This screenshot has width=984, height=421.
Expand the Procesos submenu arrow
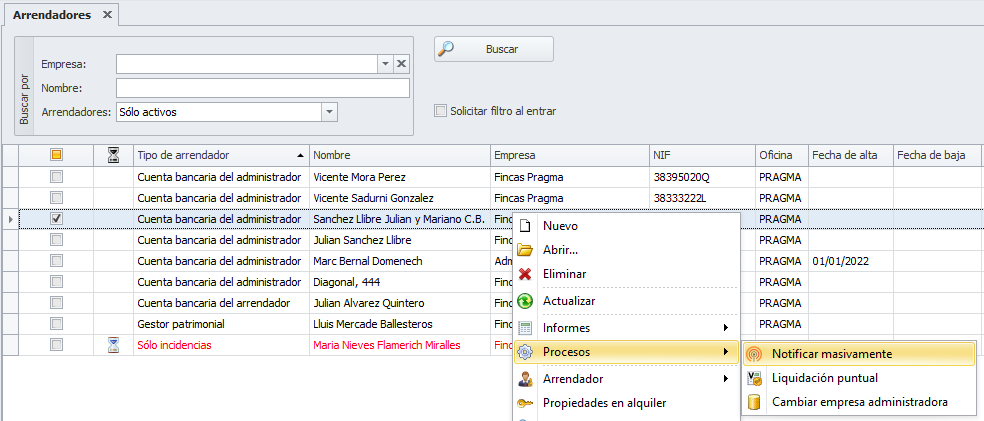[x=725, y=353]
